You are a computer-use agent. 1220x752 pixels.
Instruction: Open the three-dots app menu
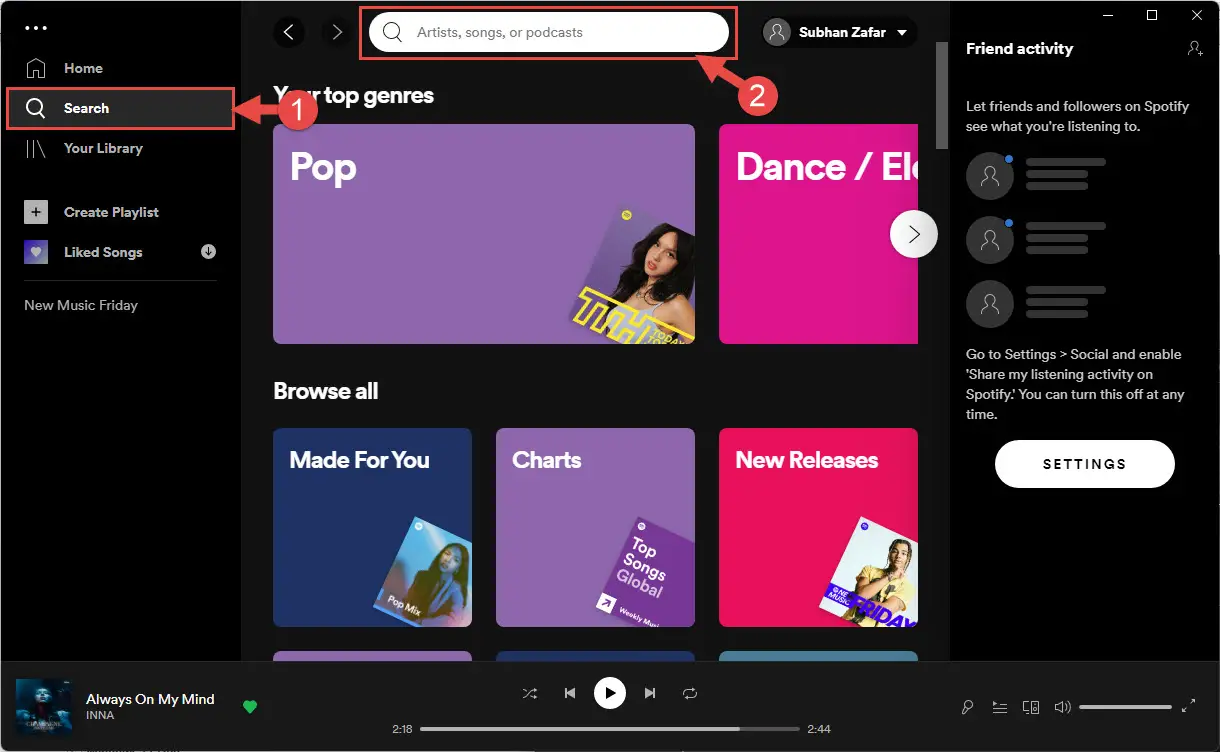tap(35, 28)
